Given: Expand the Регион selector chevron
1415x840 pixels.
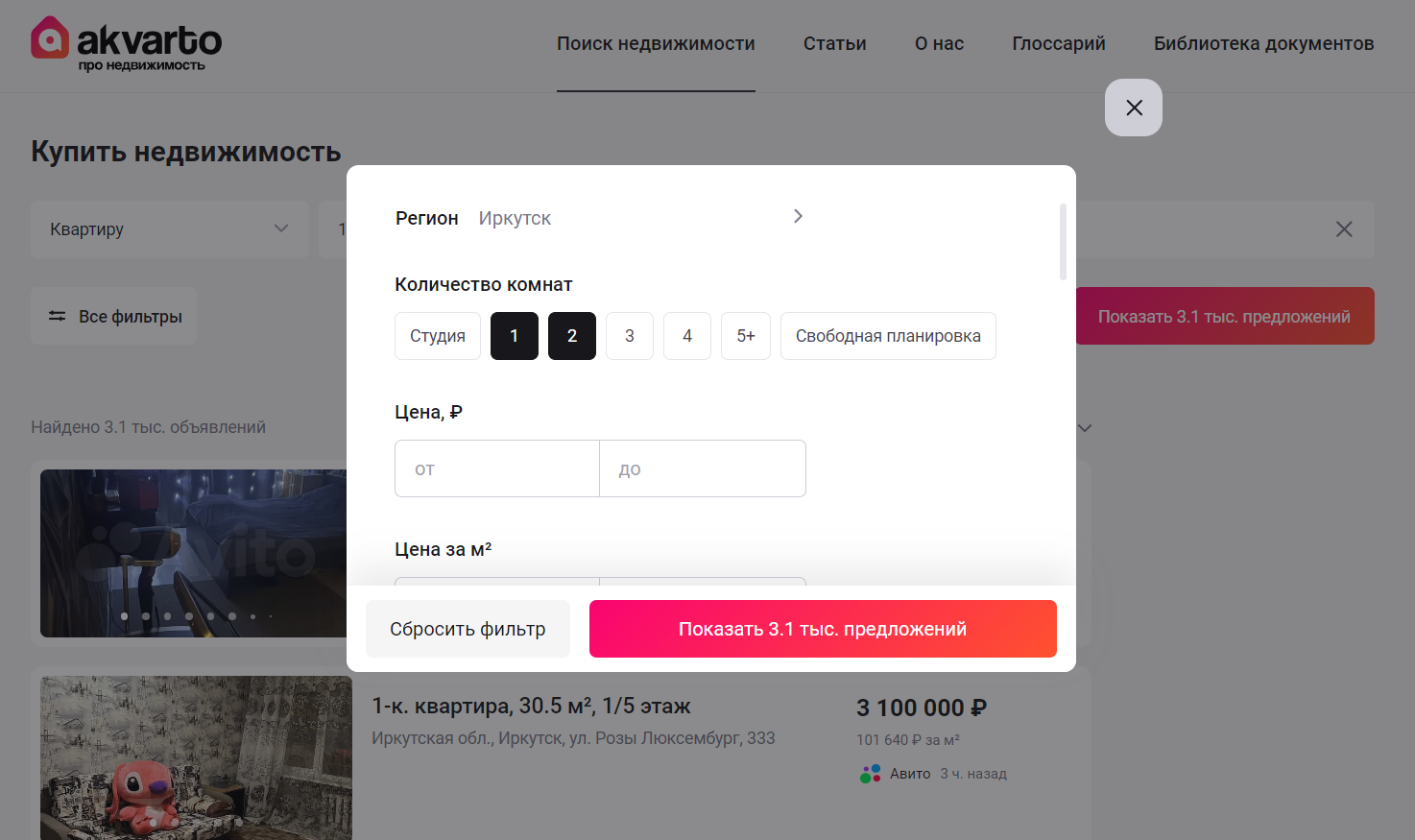Looking at the screenshot, I should [x=798, y=216].
